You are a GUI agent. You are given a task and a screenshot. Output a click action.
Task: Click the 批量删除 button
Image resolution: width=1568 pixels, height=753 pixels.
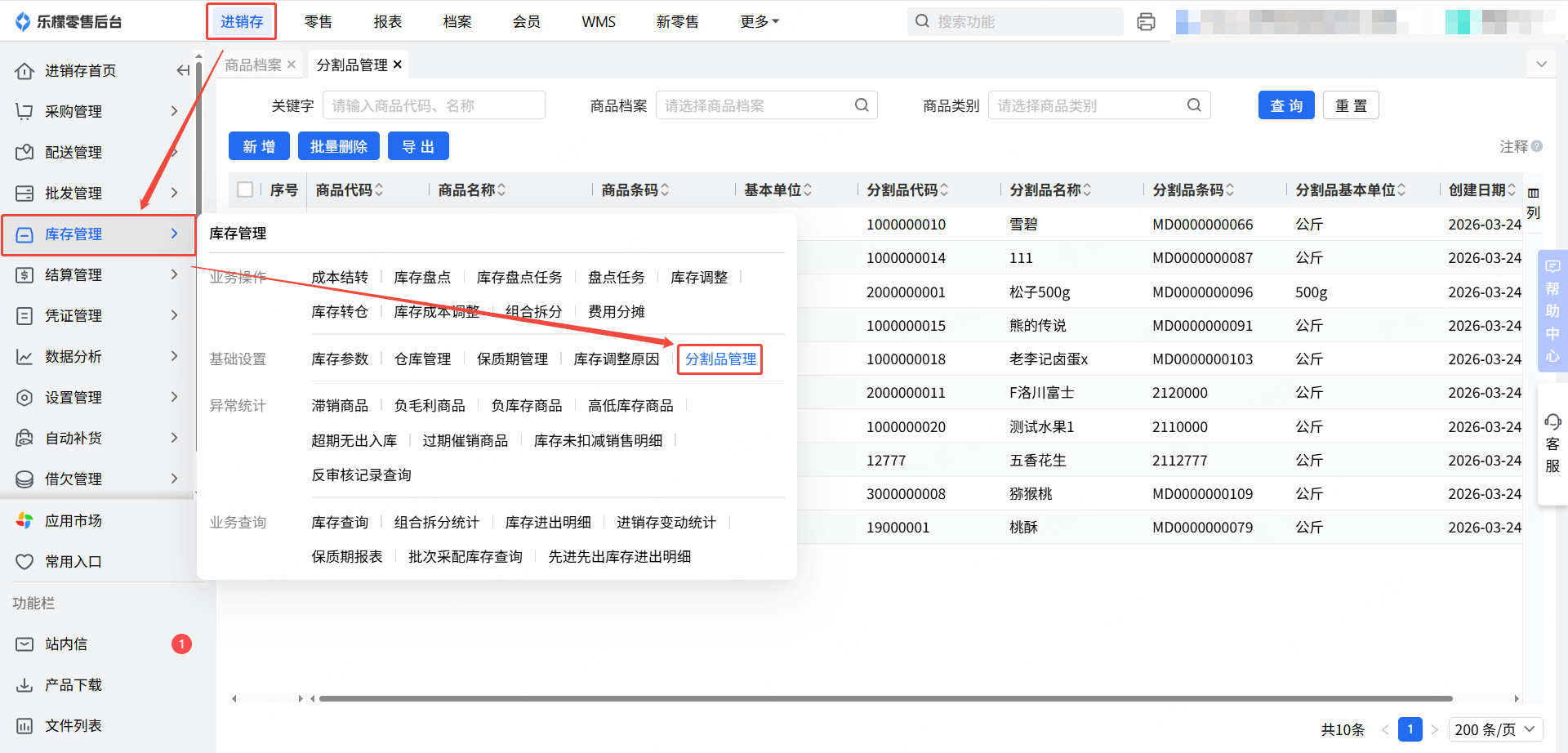coord(338,146)
